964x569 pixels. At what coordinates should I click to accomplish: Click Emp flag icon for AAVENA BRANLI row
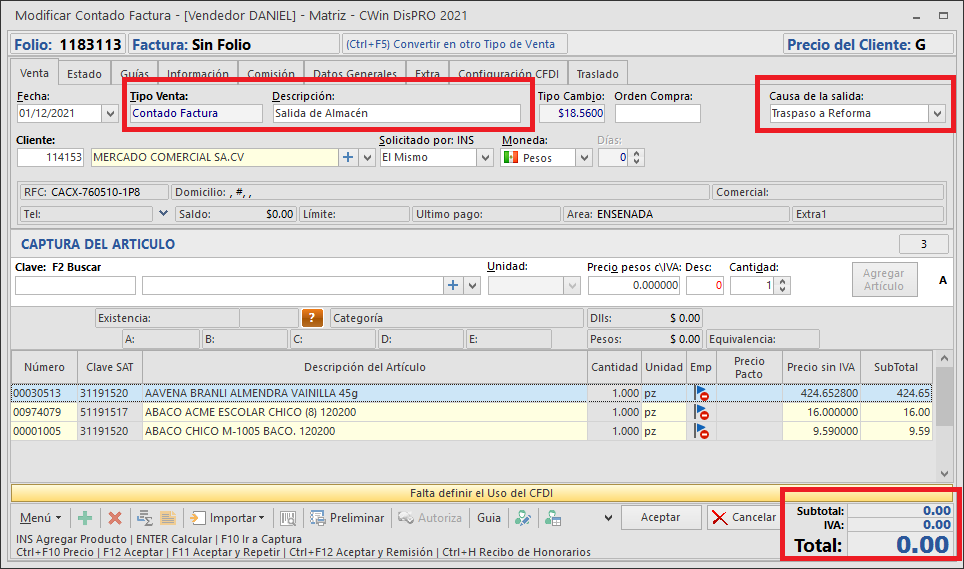[701, 393]
